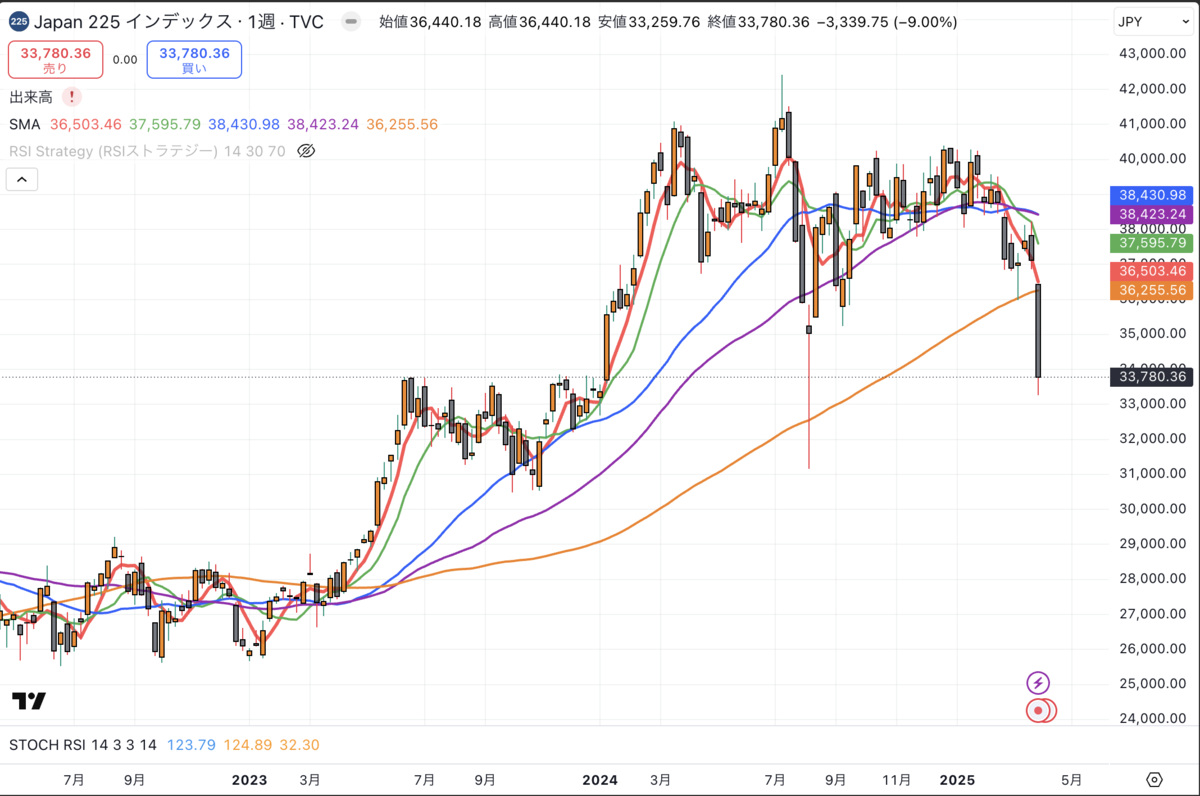Screen dimensions: 1200x796
Task: Click the red 売り sell button
Action: click(55, 60)
